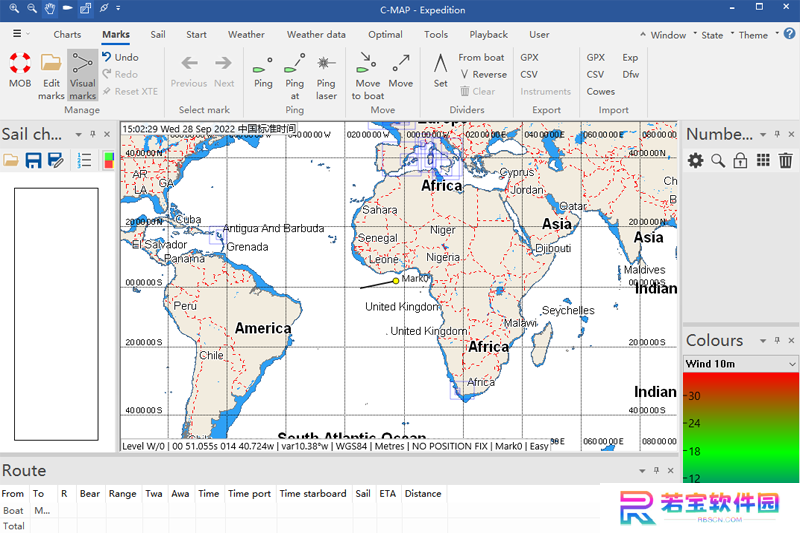Image resolution: width=800 pixels, height=533 pixels.
Task: Import Exp file
Action: coord(630,58)
